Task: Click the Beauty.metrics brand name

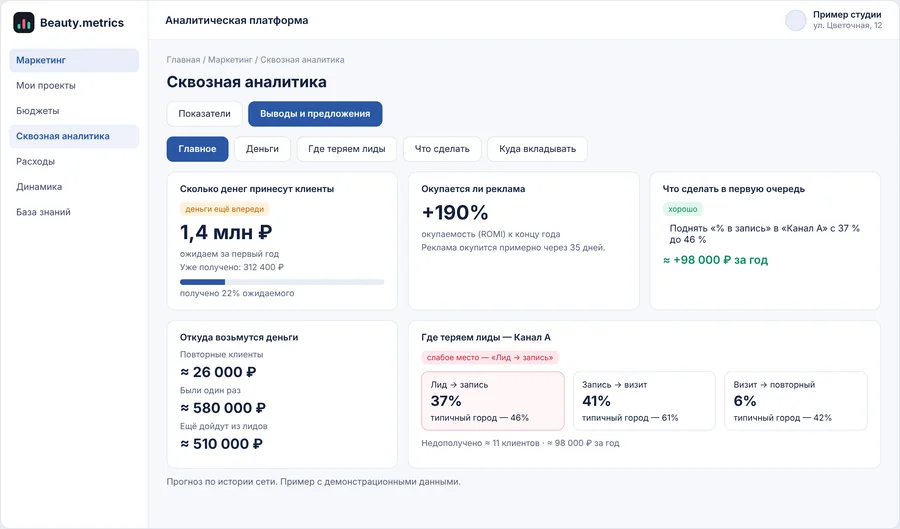Action: [x=82, y=23]
